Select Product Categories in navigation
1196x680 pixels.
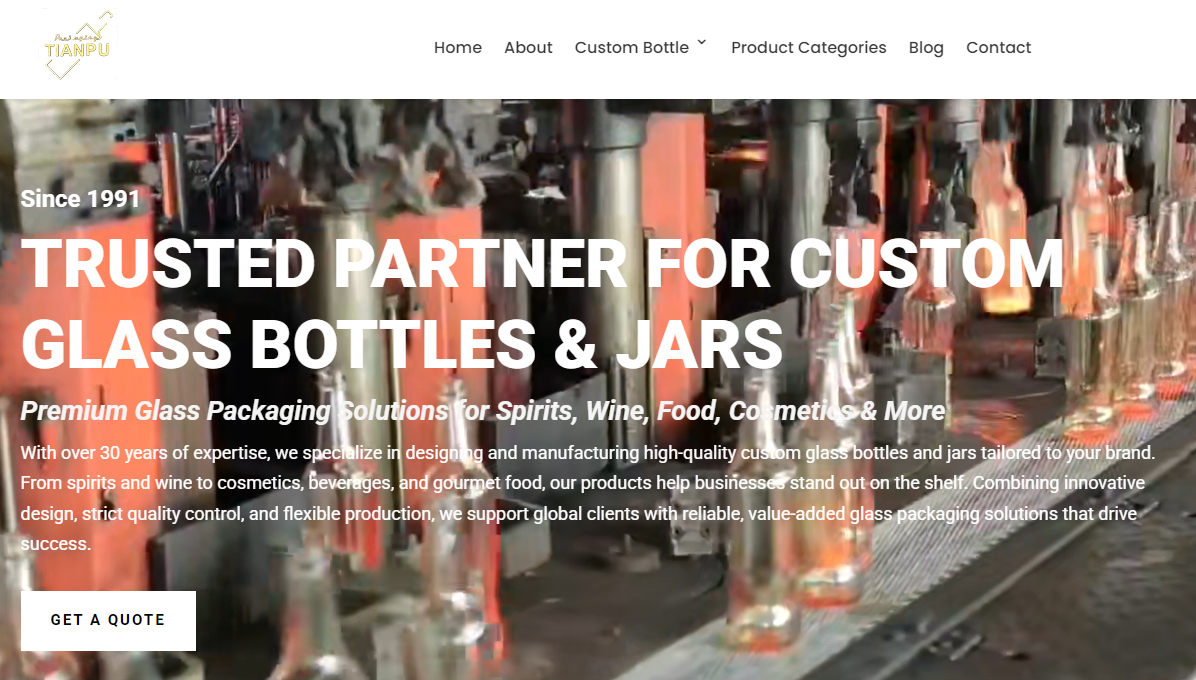[809, 47]
